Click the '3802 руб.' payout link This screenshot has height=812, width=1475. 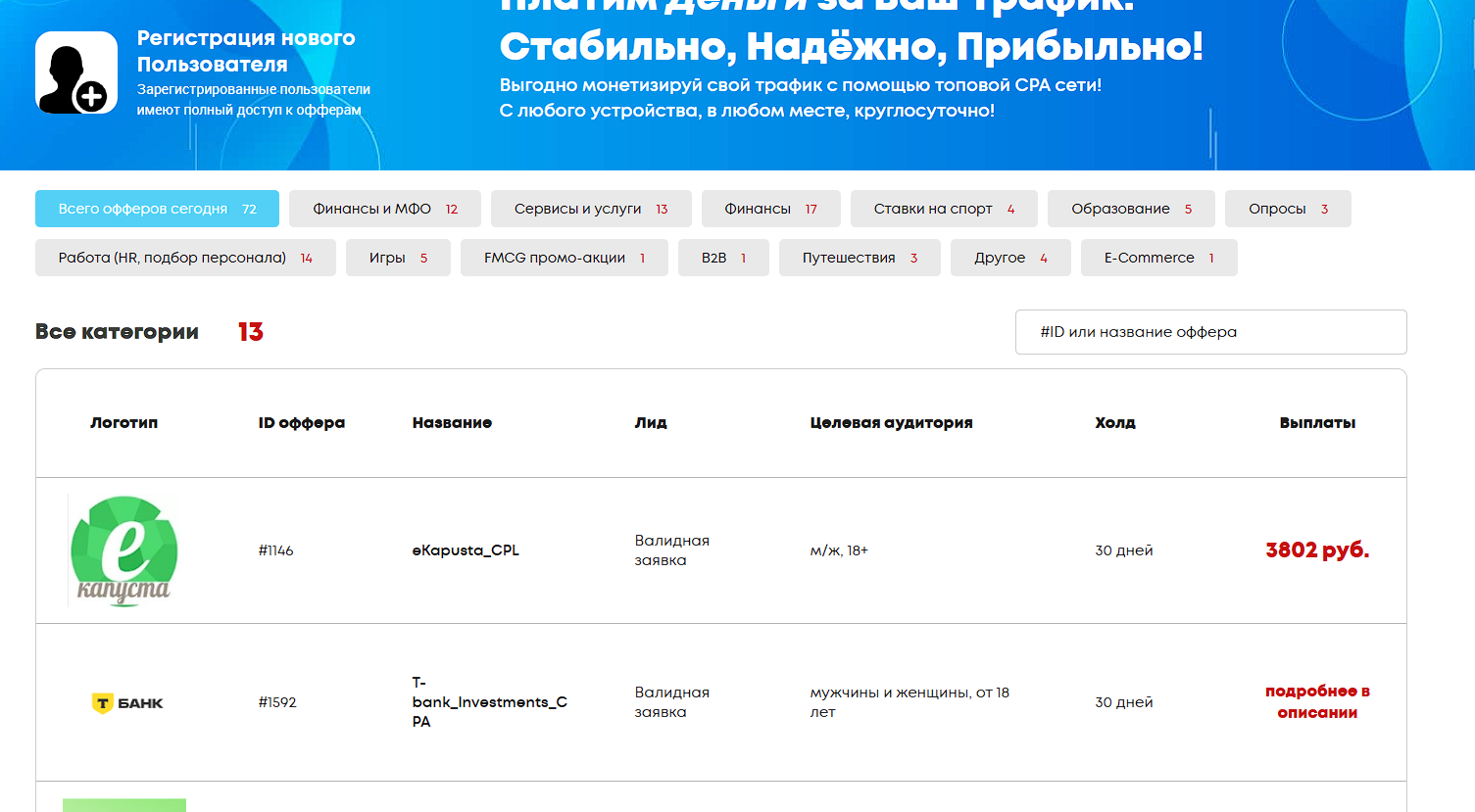[1316, 550]
